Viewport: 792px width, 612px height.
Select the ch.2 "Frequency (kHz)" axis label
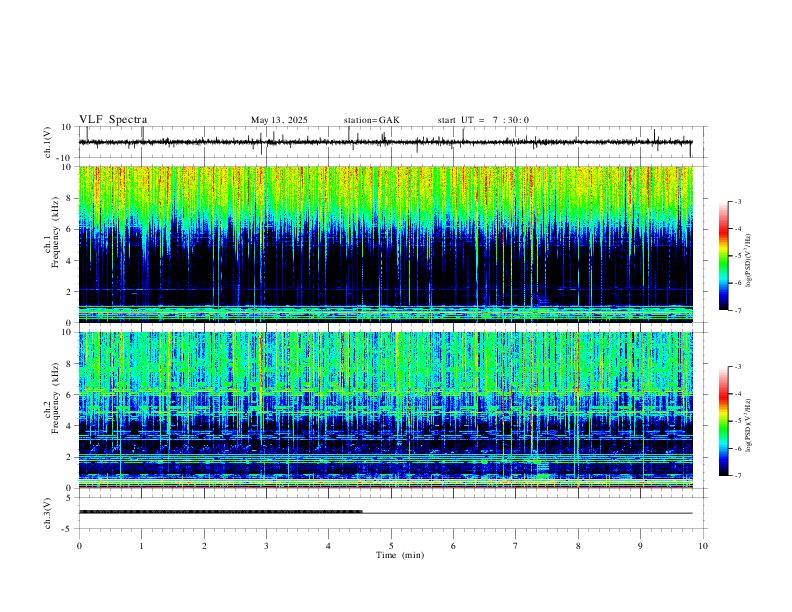(x=56, y=398)
